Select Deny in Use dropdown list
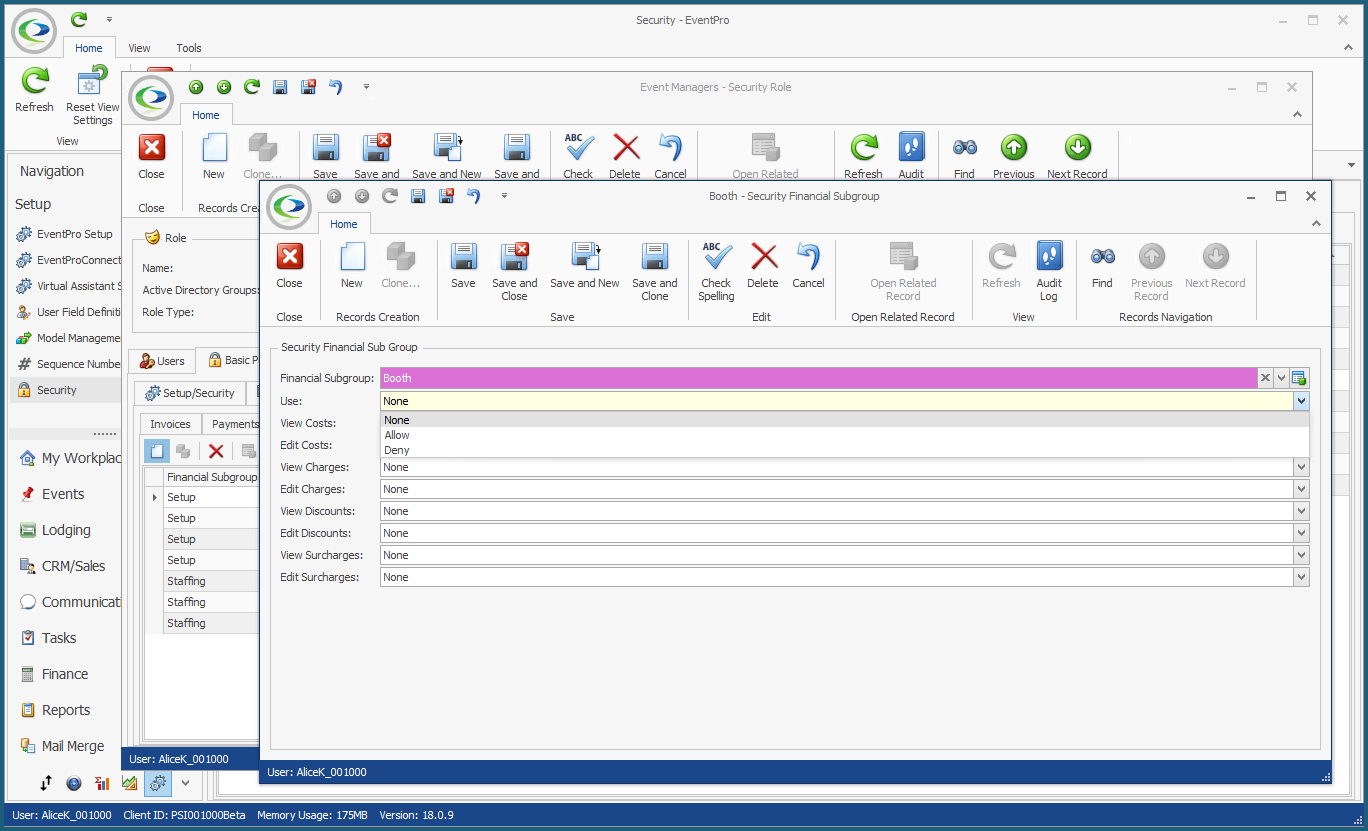1368x831 pixels. pyautogui.click(x=845, y=450)
